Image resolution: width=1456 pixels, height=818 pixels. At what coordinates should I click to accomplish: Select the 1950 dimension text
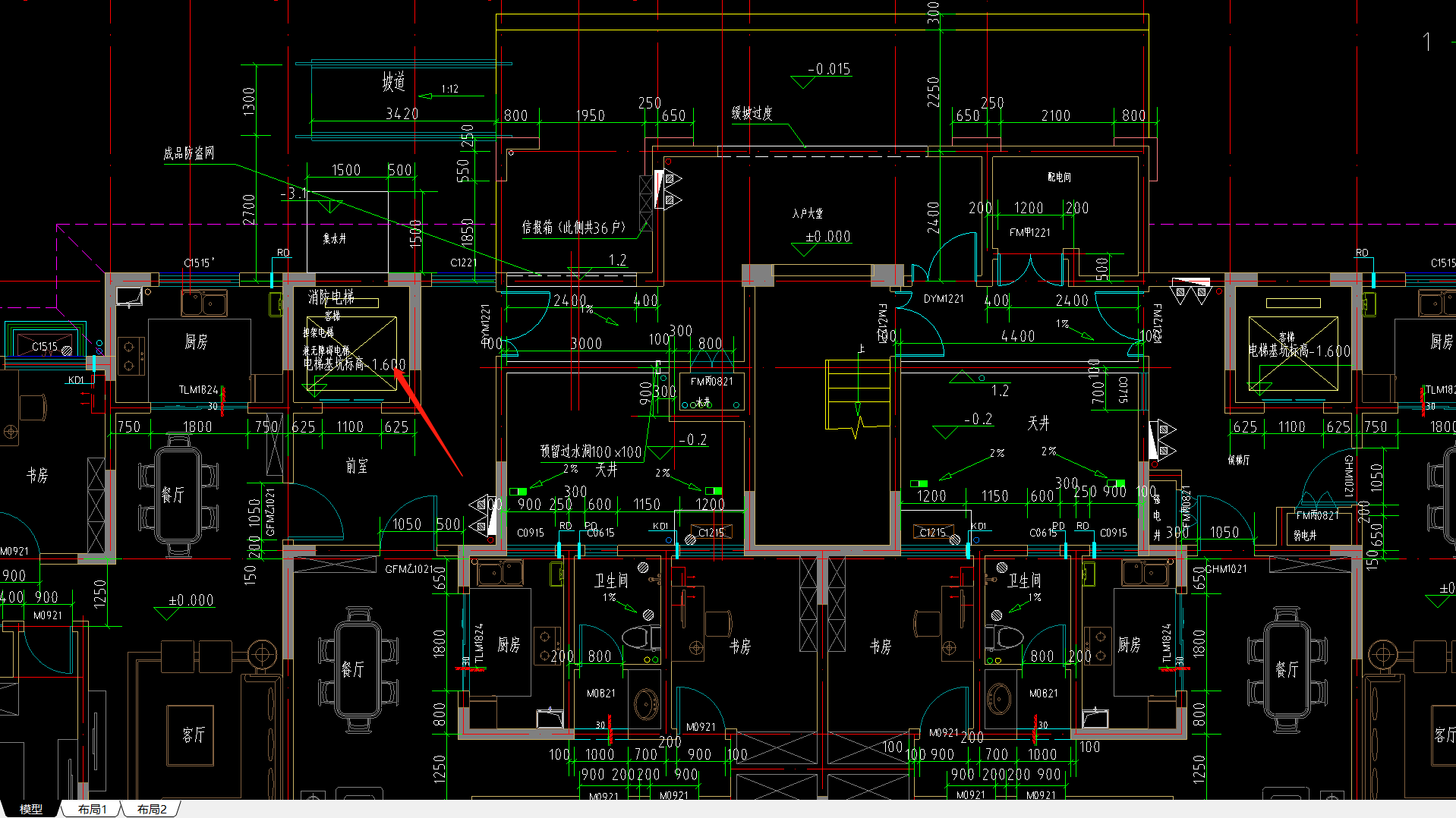[x=591, y=115]
